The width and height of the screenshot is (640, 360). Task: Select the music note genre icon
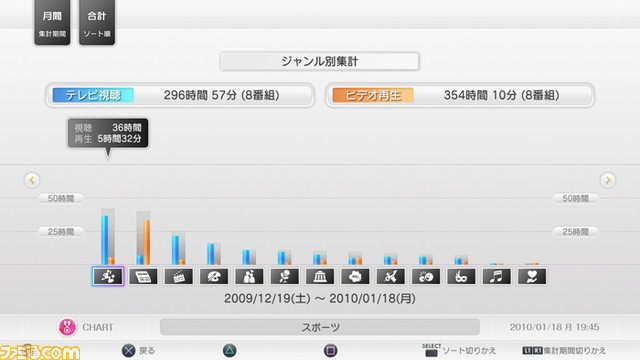[496, 276]
